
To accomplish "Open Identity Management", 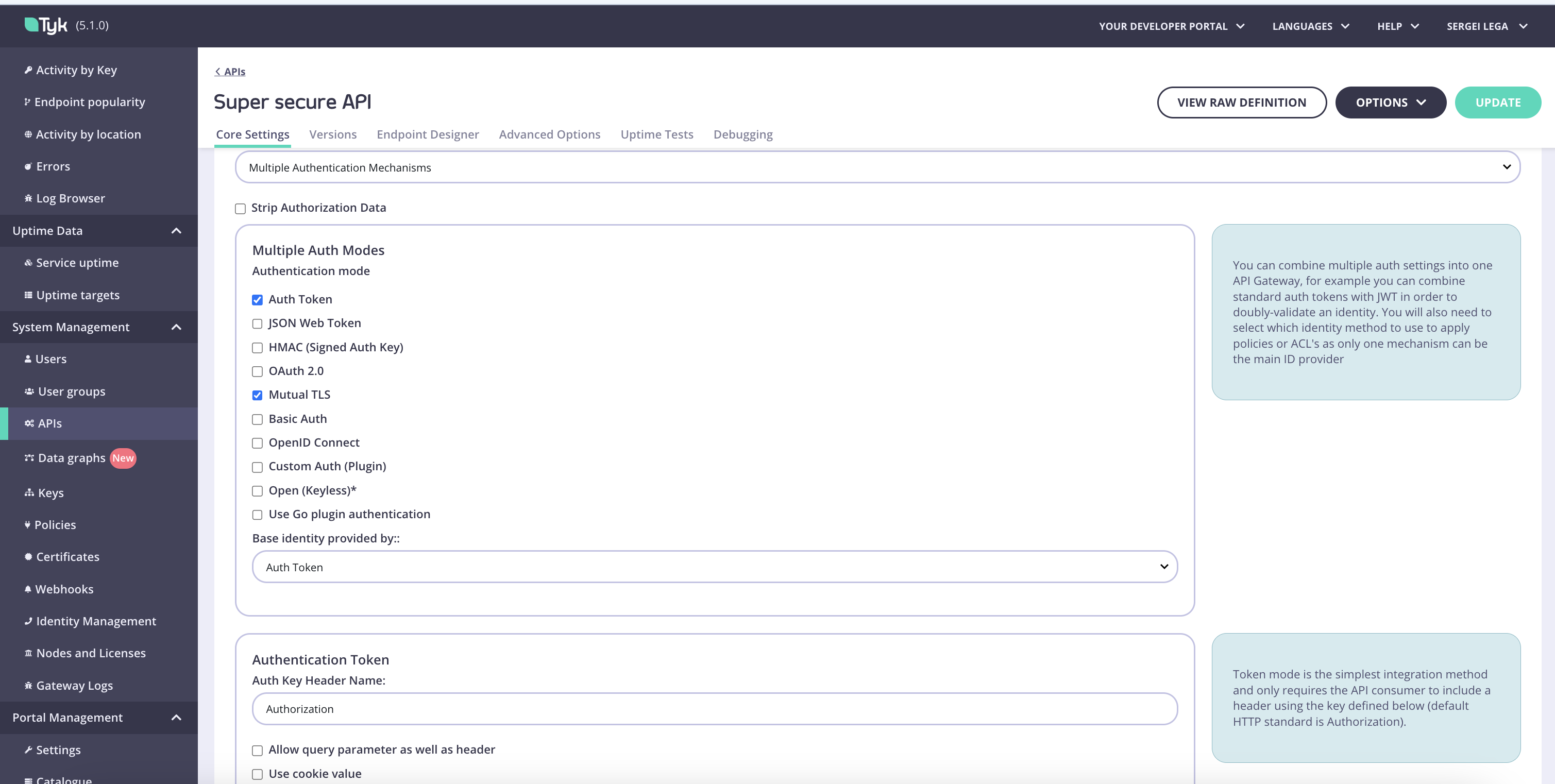I will point(96,620).
